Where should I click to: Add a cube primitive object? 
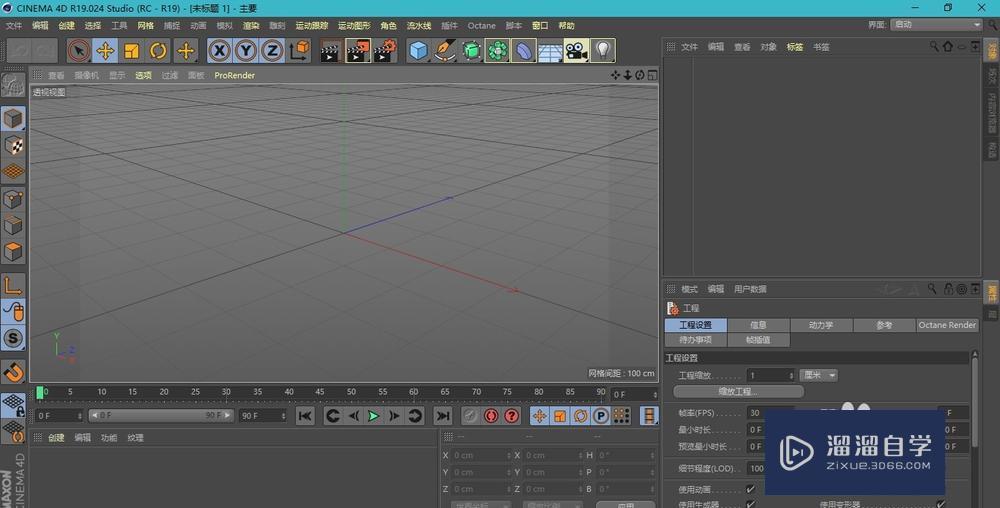click(x=418, y=50)
